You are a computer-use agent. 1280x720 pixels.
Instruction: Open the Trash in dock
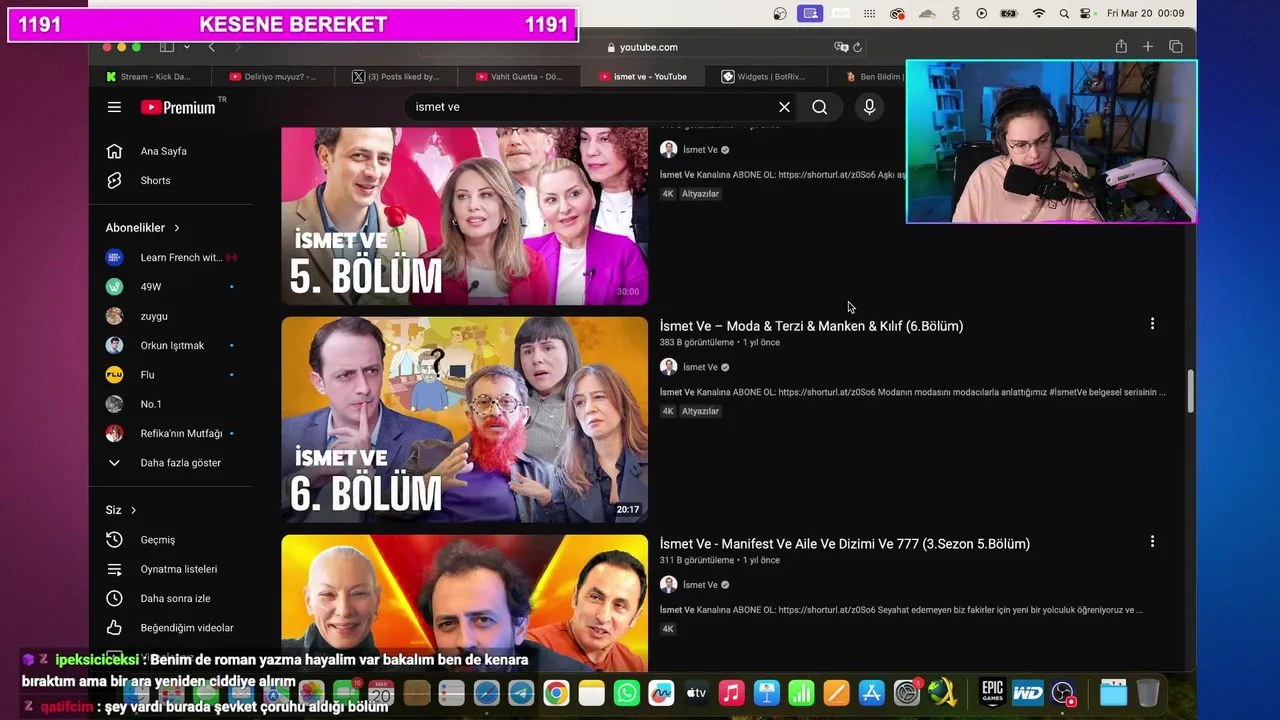tap(1148, 692)
